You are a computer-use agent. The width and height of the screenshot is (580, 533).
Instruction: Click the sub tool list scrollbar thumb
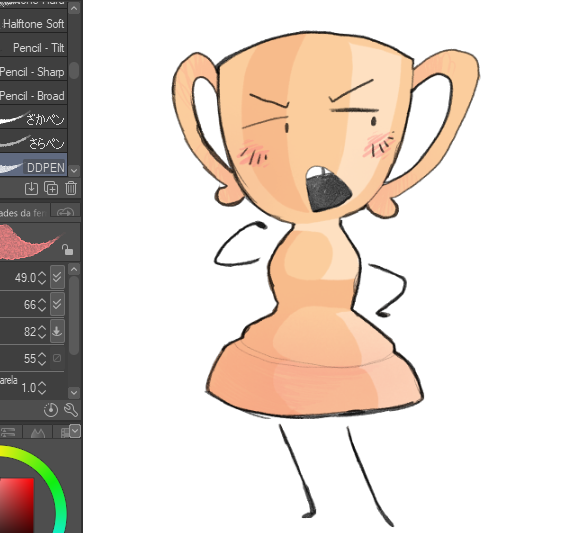coord(74,70)
